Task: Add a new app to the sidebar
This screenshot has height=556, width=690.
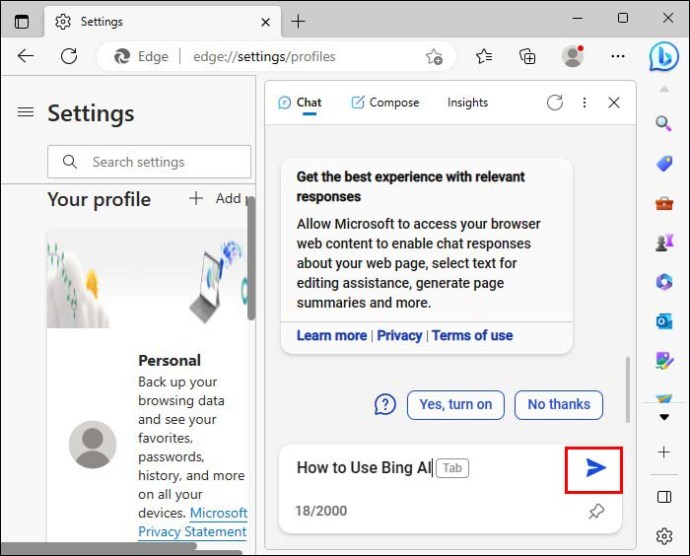Action: [x=664, y=452]
